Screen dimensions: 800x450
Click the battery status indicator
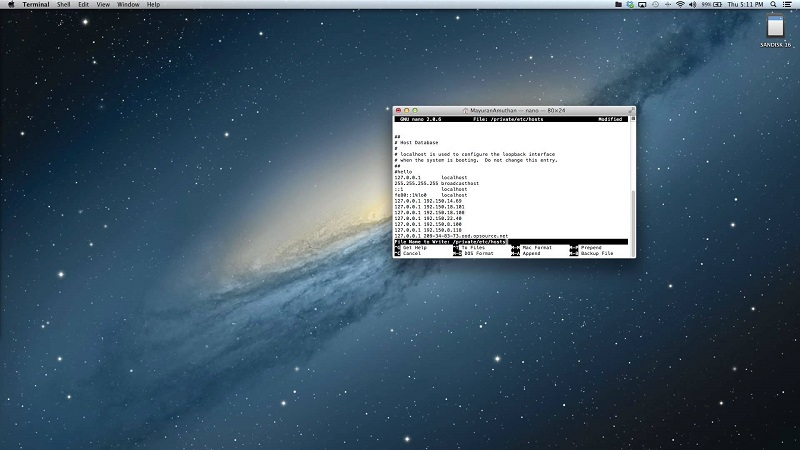coord(712,5)
